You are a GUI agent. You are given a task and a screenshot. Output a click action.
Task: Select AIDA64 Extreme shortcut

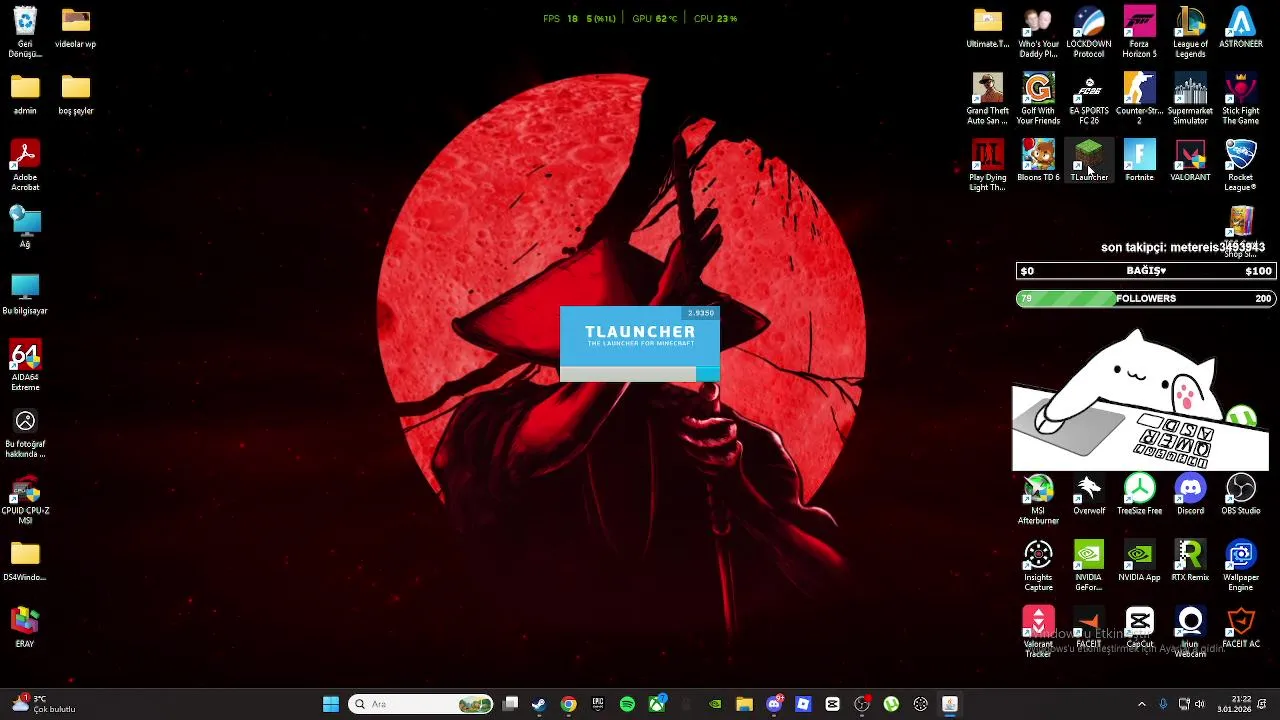[x=25, y=366]
